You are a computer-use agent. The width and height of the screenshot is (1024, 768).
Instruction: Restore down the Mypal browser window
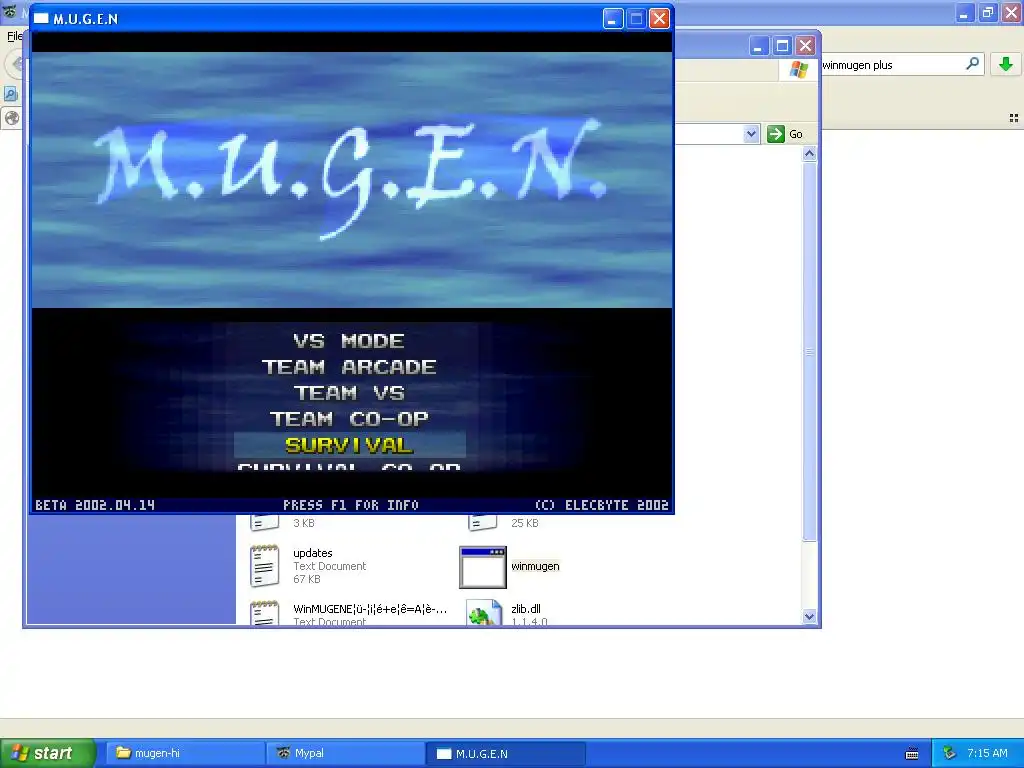pyautogui.click(x=987, y=12)
